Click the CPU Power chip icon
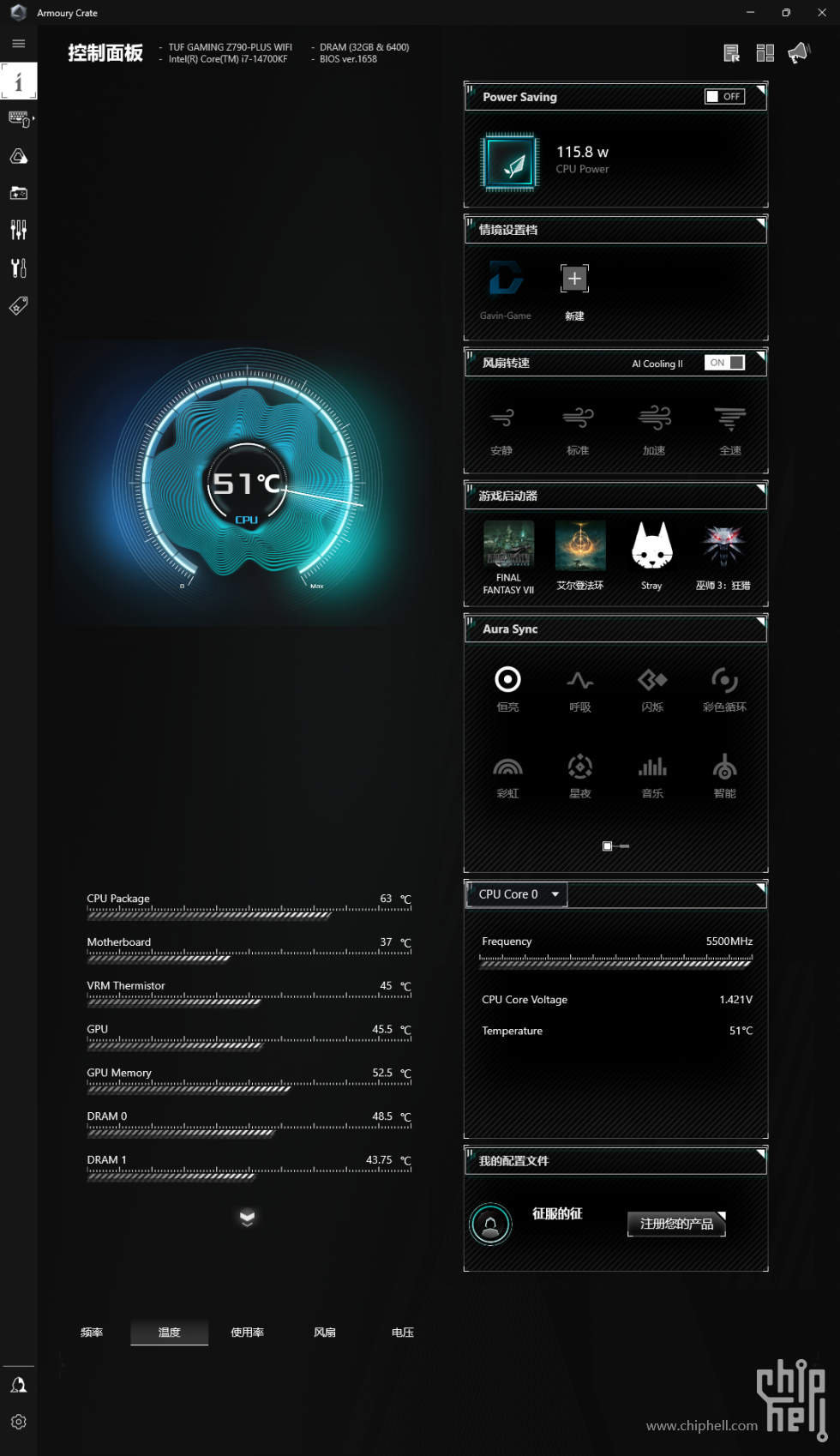Screen dimensions: 840x1456 tap(510, 161)
